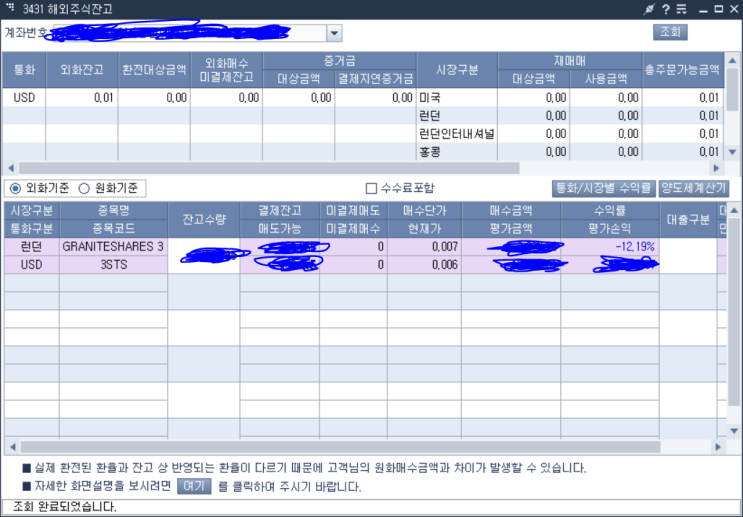Open 통화/시장별 수익률 button
The width and height of the screenshot is (743, 517).
[604, 189]
